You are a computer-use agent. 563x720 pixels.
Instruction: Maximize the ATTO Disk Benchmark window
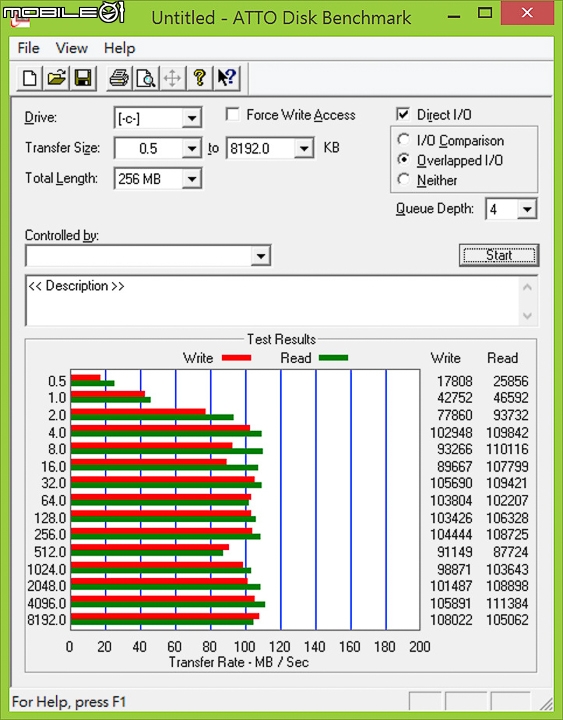click(484, 14)
